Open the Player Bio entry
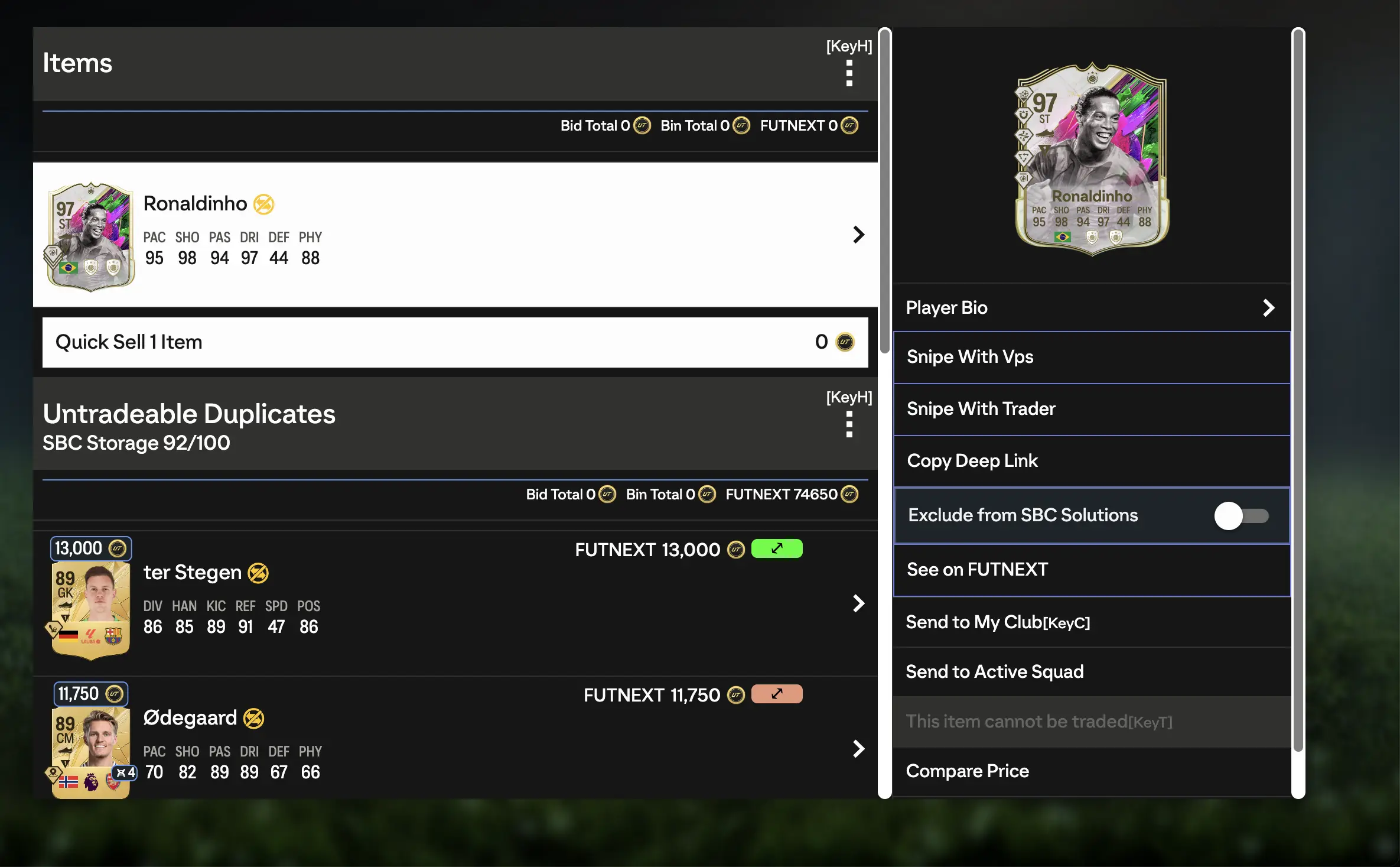Screen dimensions: 1400x867 [1092, 307]
